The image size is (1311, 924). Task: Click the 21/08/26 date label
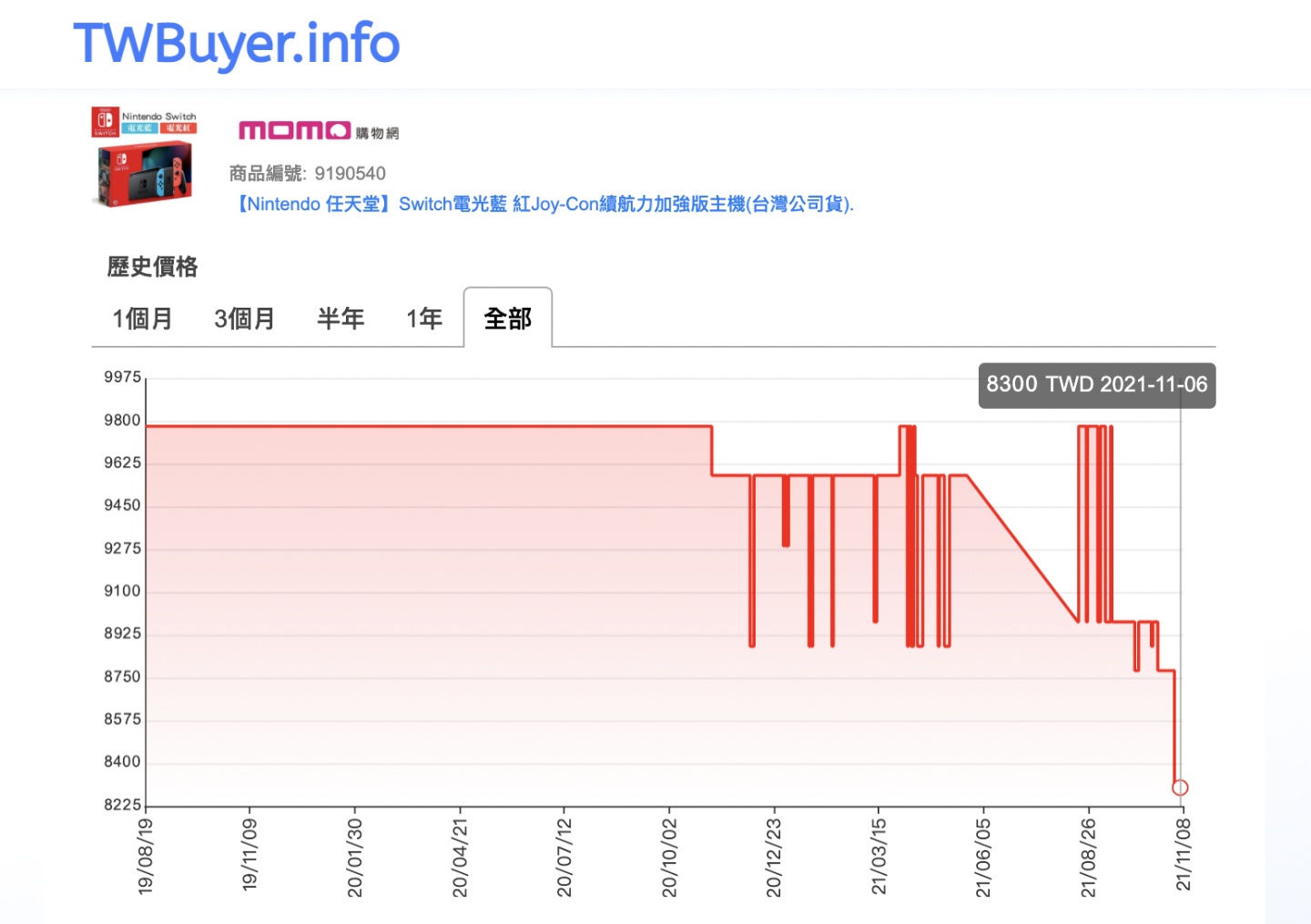(x=1089, y=856)
